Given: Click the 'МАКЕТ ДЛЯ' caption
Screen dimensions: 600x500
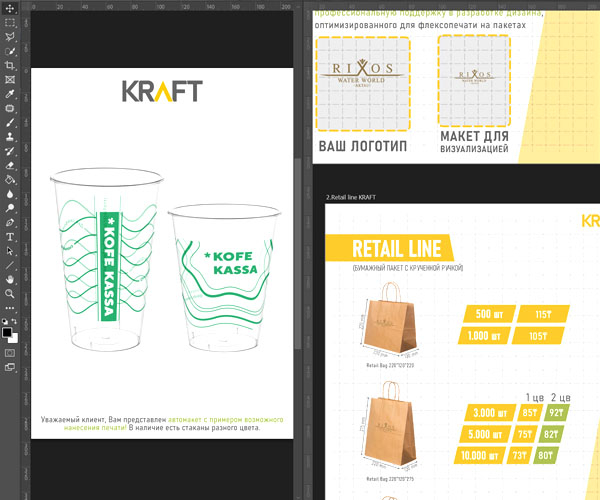Looking at the screenshot, I should 474,136.
